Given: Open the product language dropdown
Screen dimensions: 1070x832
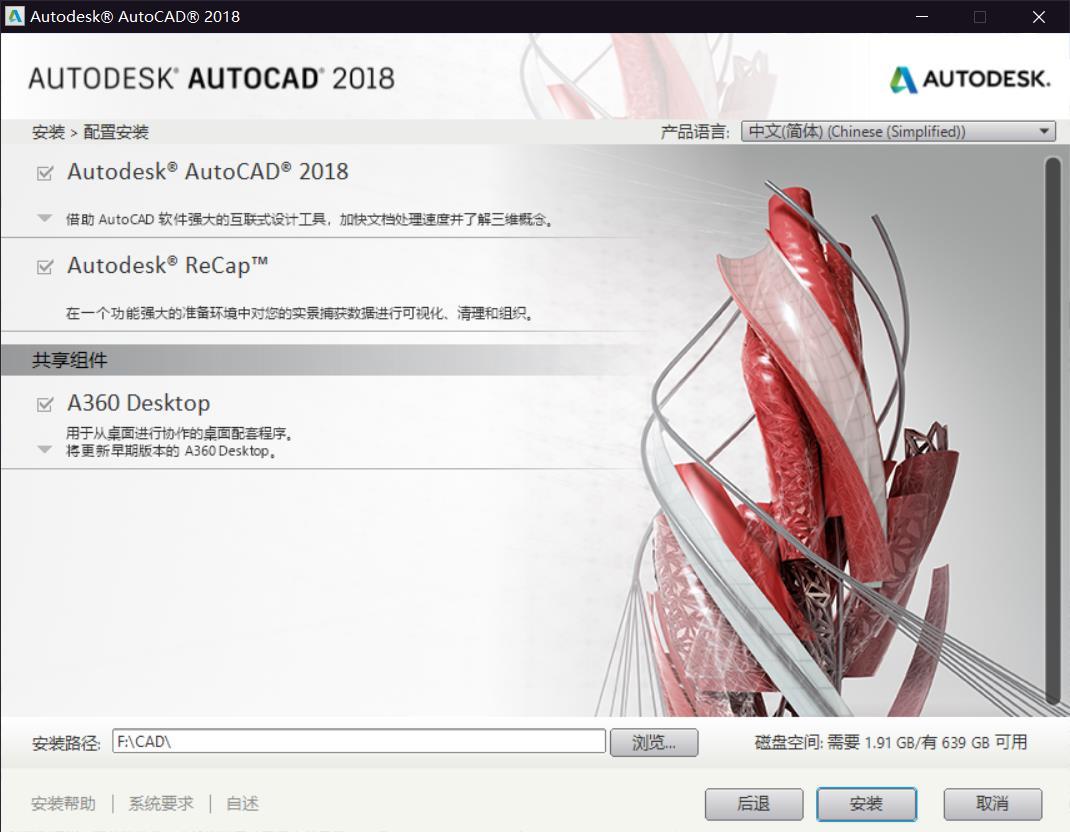Looking at the screenshot, I should [898, 131].
